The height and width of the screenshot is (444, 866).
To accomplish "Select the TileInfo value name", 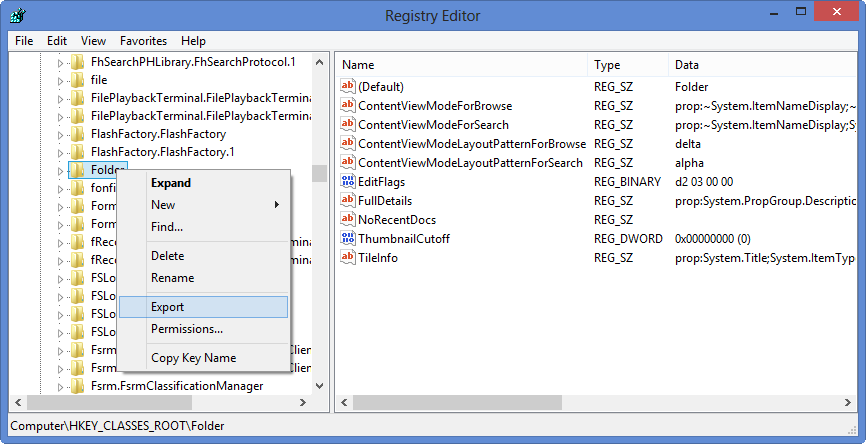I will [x=378, y=257].
